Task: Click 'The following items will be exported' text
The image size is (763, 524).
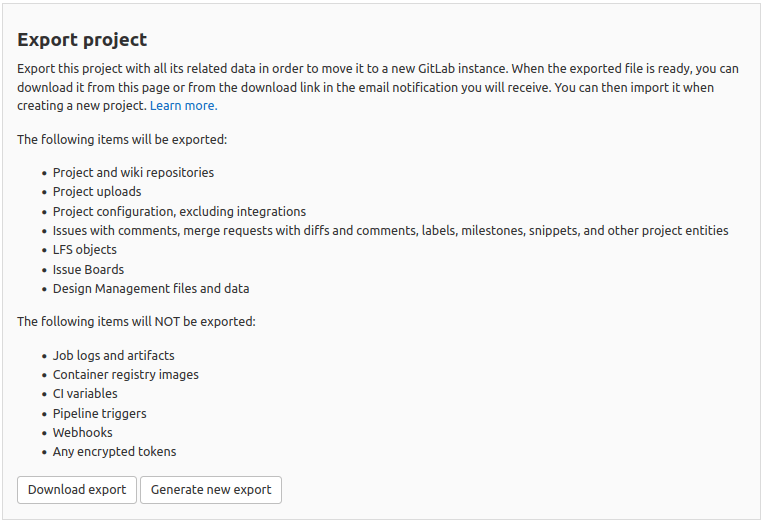Action: [x=122, y=139]
